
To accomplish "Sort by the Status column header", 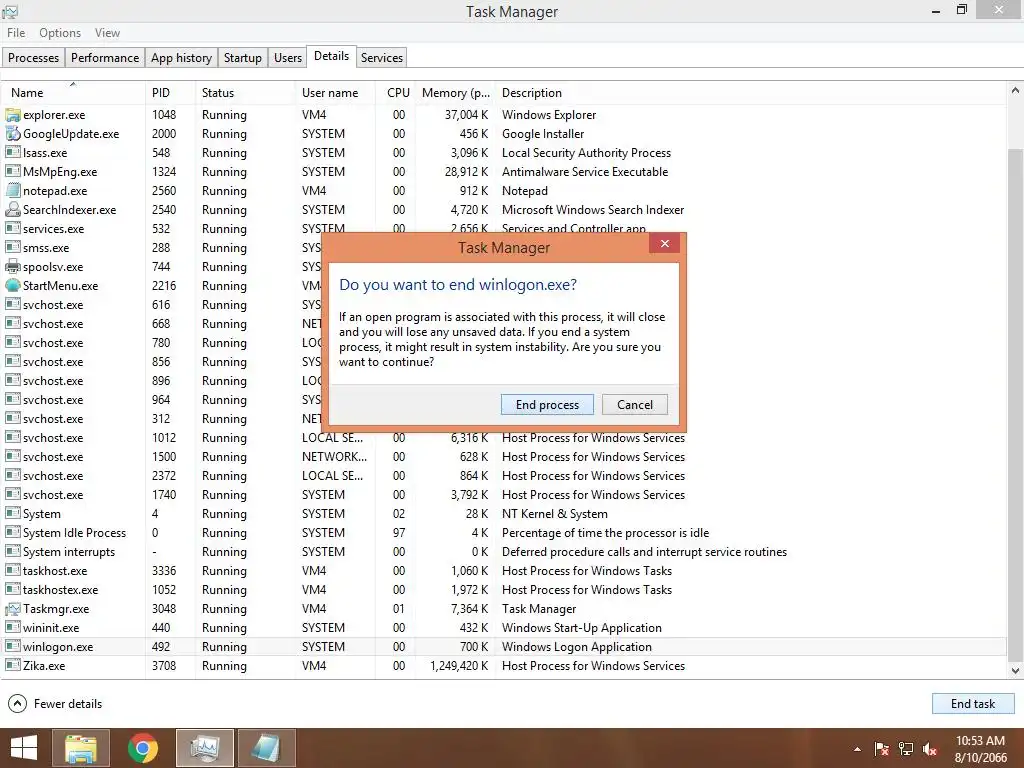I will (245, 93).
